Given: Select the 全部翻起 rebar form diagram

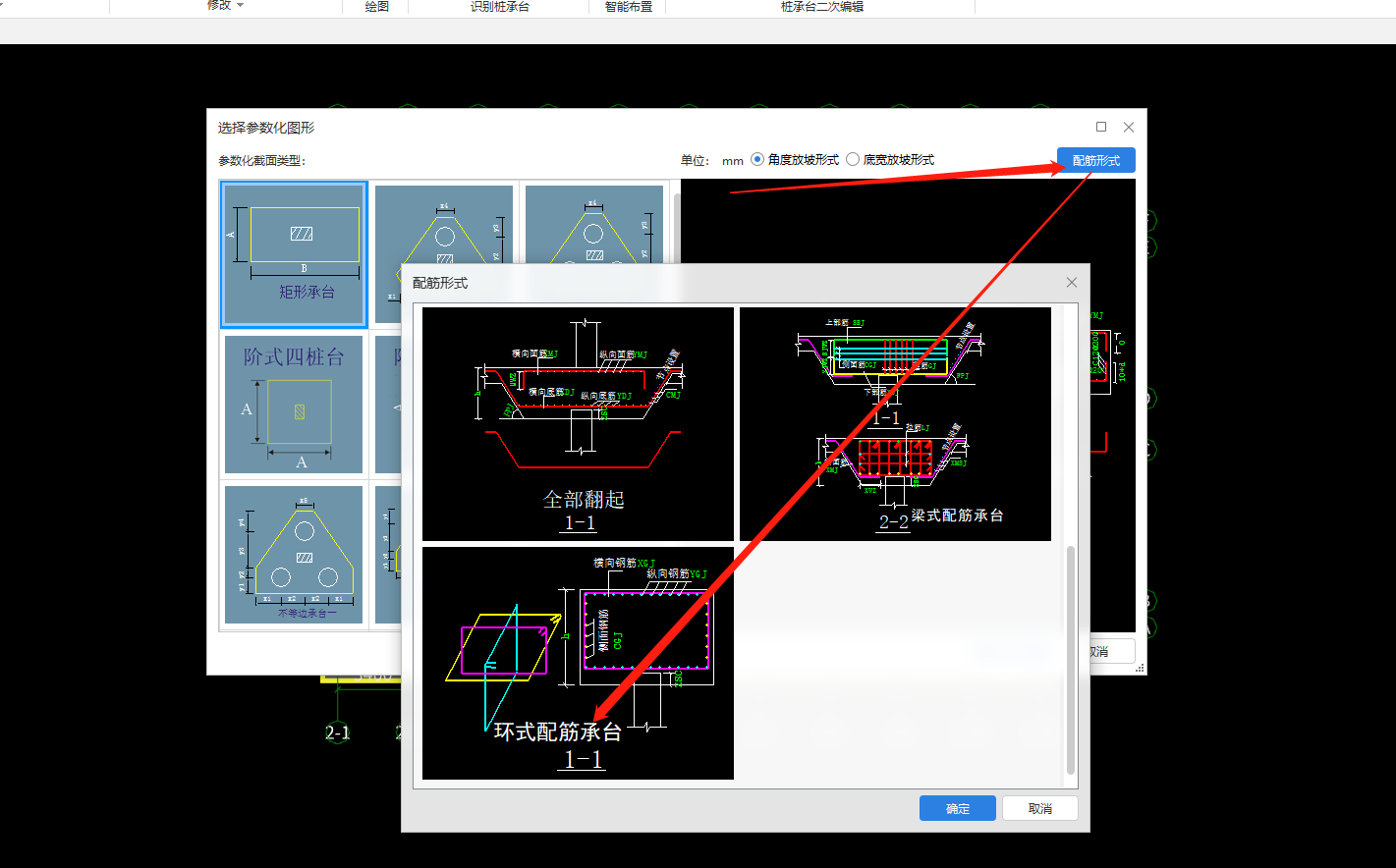Looking at the screenshot, I should pyautogui.click(x=578, y=423).
